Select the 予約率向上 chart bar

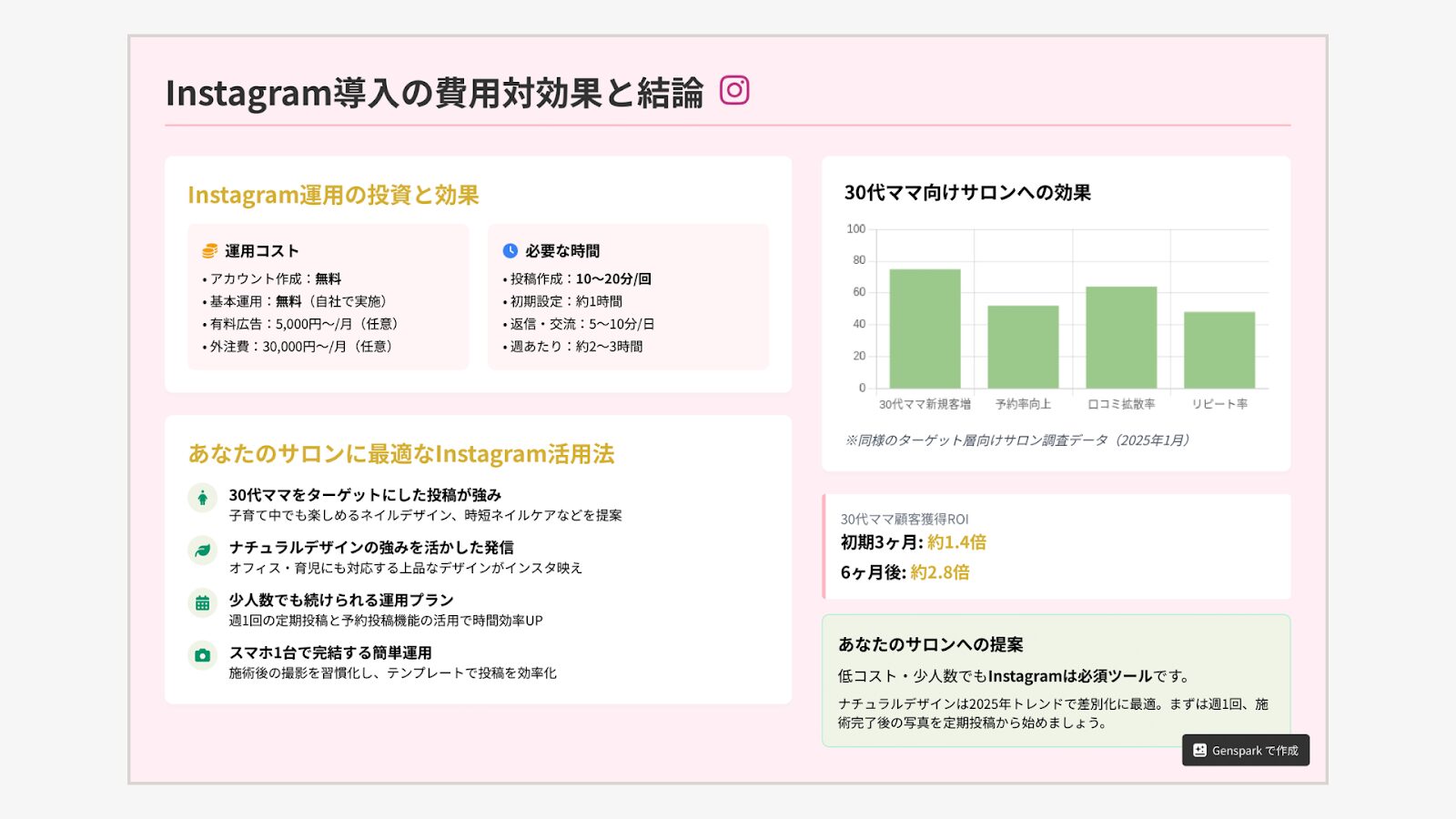tap(1023, 347)
